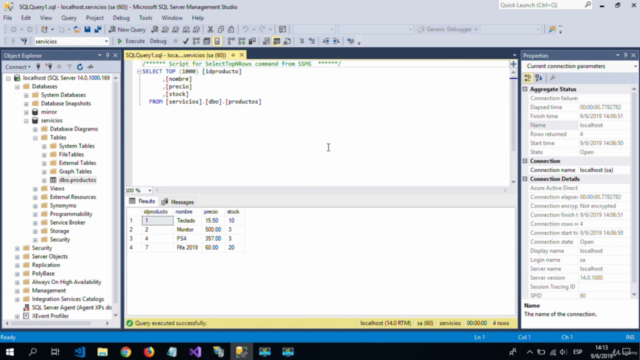Toggle Include Live Query Statistics
Viewport: 640px width, 360px height.
[242, 41]
